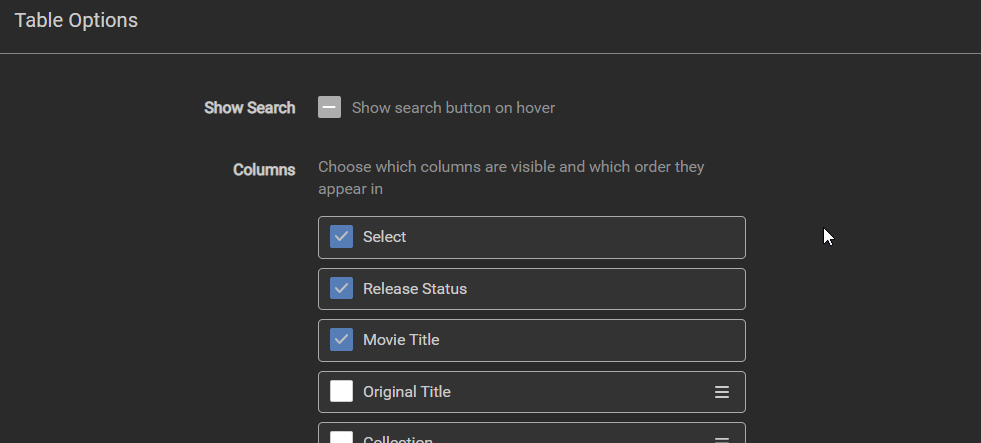Image resolution: width=981 pixels, height=443 pixels.
Task: Toggle the Show Search checkbox
Action: tap(330, 107)
